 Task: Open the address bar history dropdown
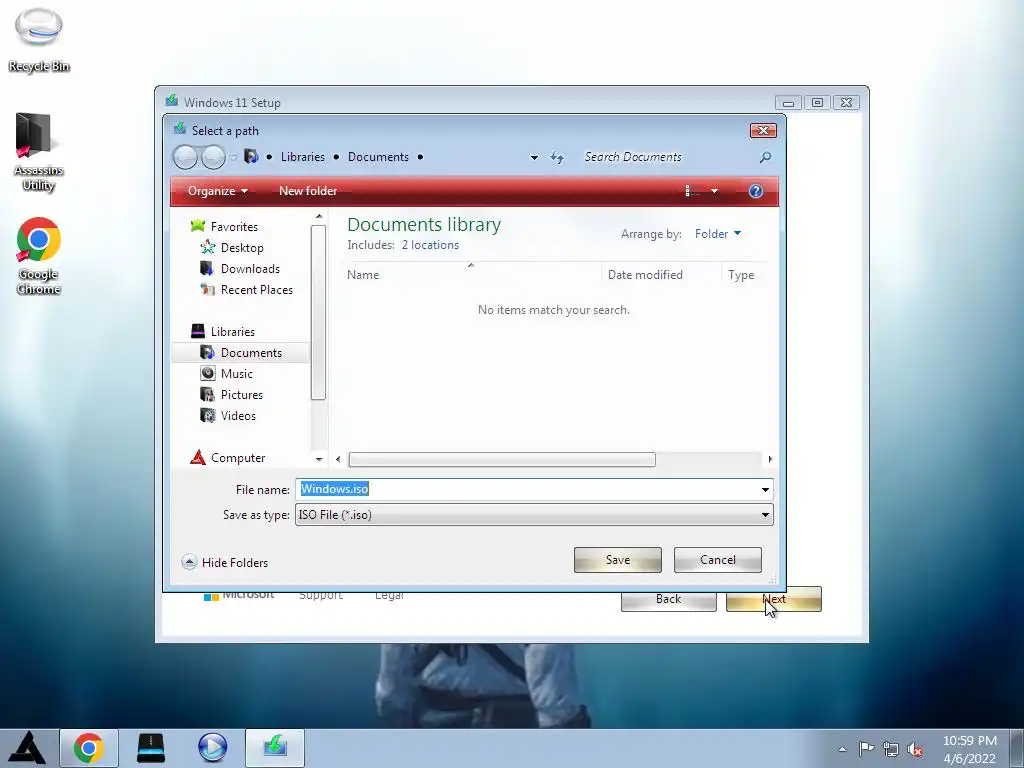point(534,157)
